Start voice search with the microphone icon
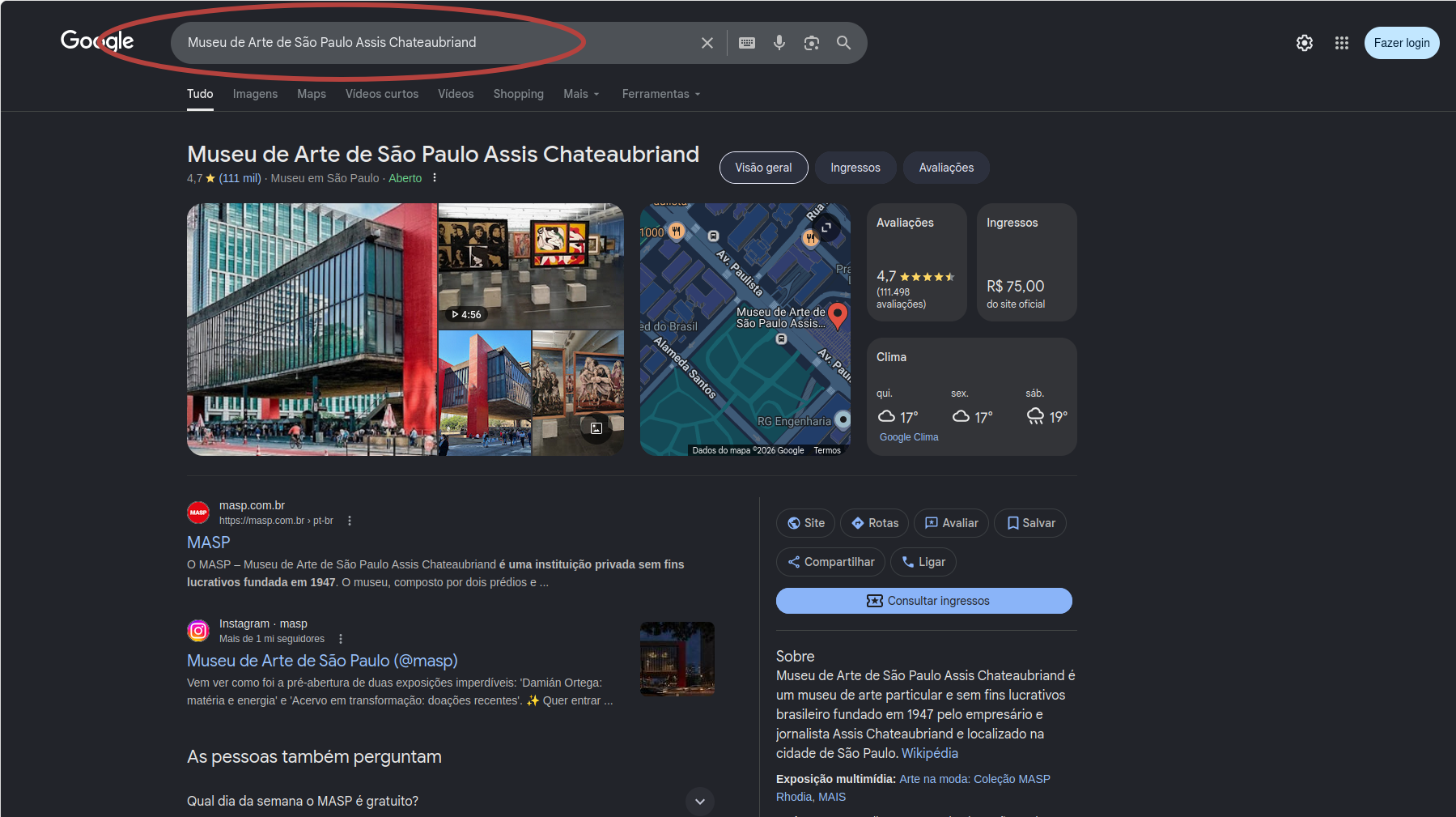Image resolution: width=1456 pixels, height=817 pixels. point(779,43)
